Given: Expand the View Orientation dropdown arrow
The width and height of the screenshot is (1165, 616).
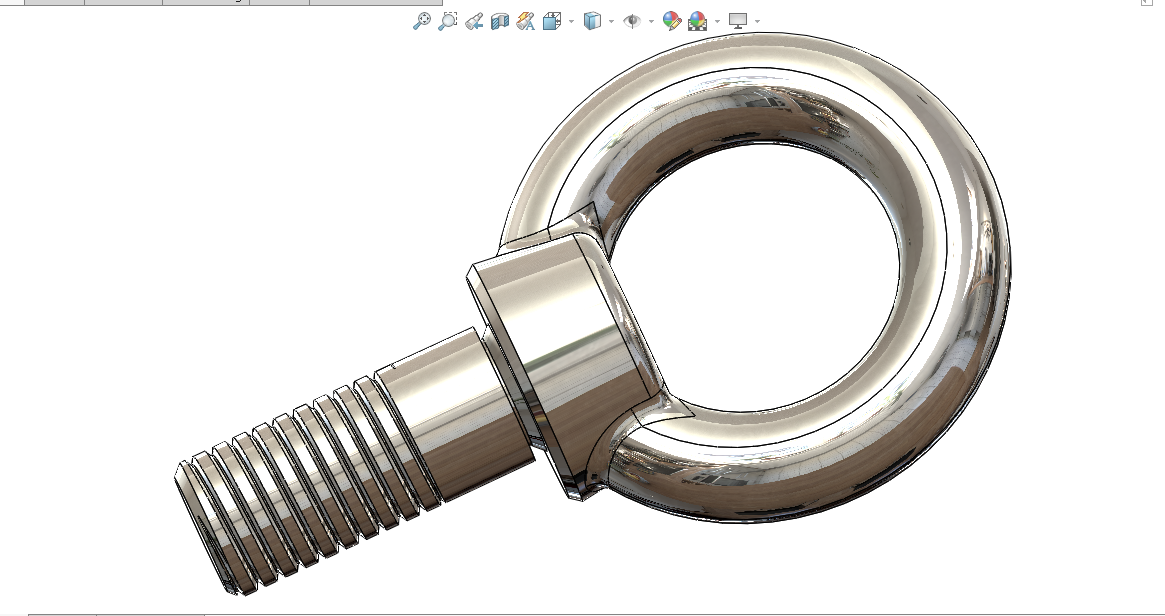Looking at the screenshot, I should (571, 21).
